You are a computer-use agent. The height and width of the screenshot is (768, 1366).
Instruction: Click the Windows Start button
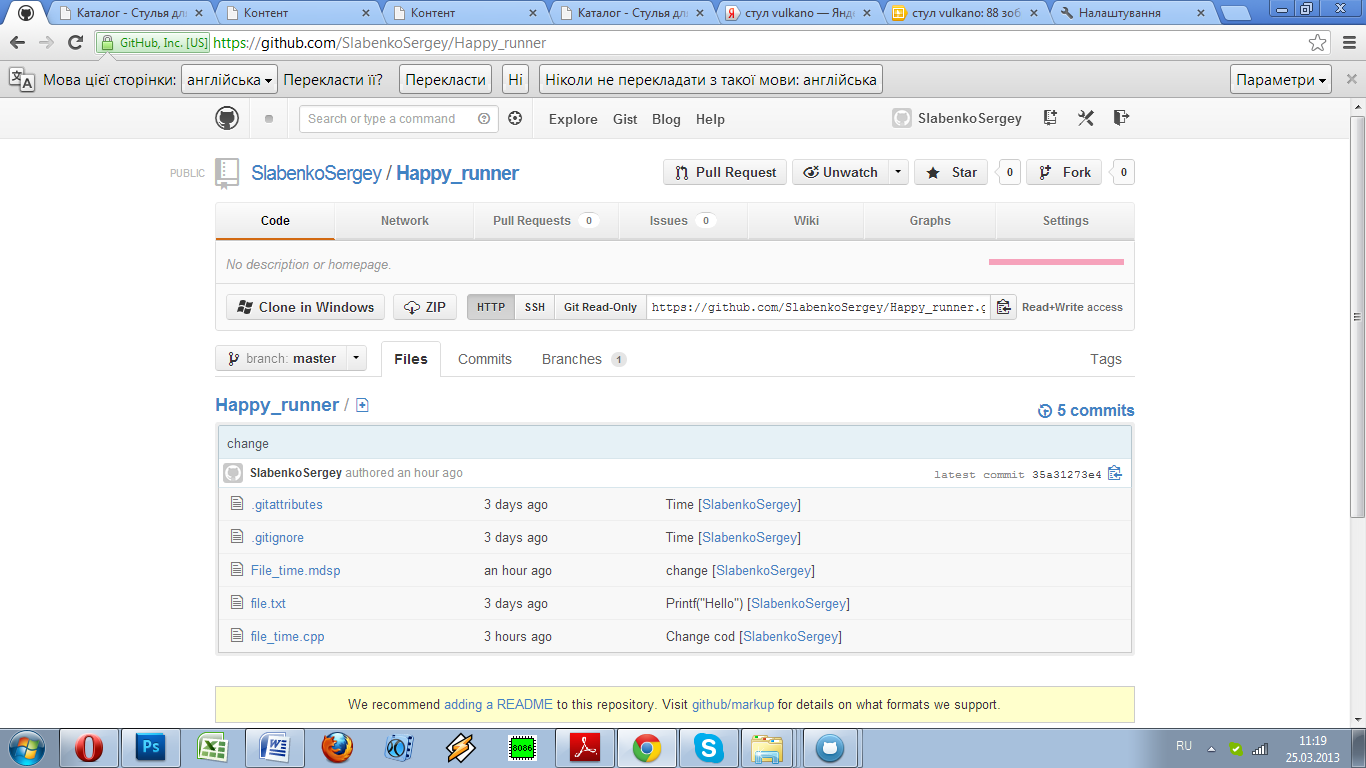pyautogui.click(x=25, y=748)
